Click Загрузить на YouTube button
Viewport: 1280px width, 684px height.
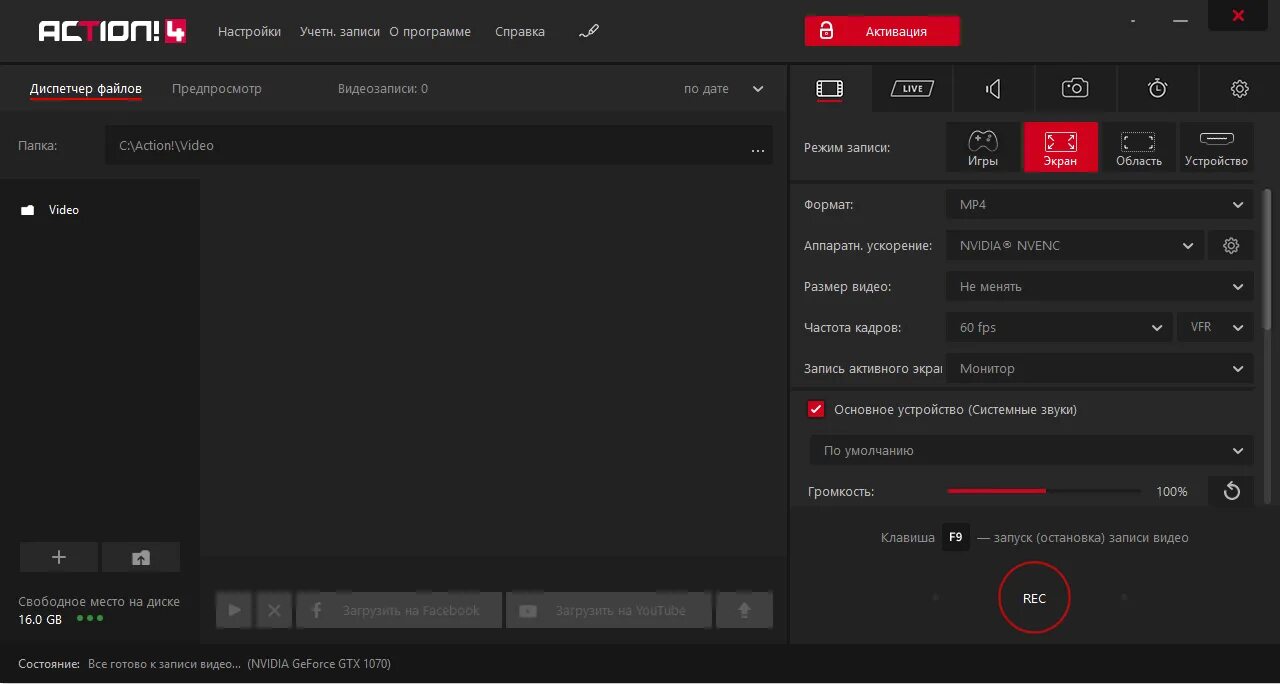click(x=609, y=610)
